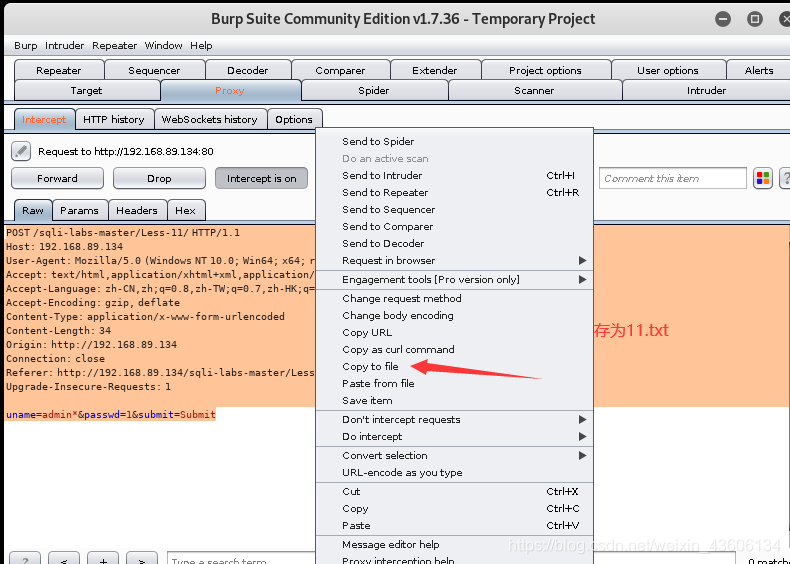Switch to the Comparer tab

pos(340,71)
